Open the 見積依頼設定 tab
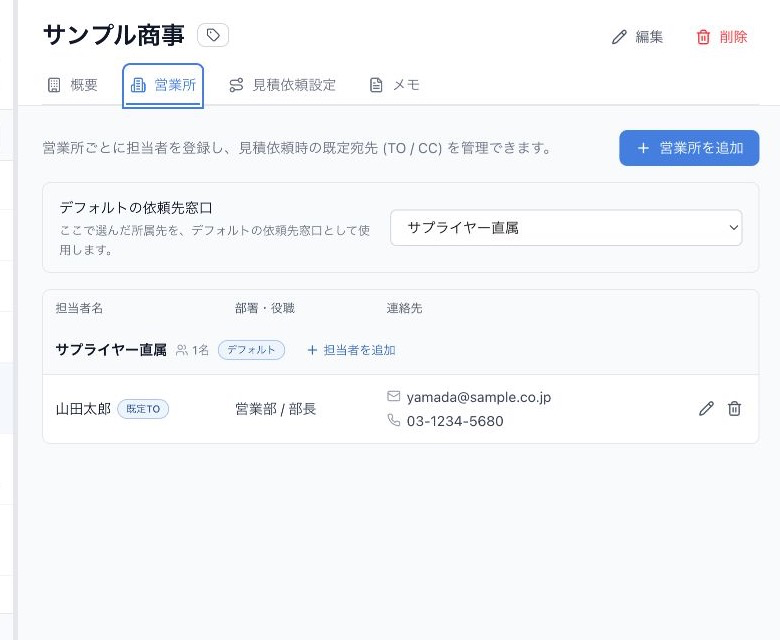The height and width of the screenshot is (640, 780). point(283,85)
